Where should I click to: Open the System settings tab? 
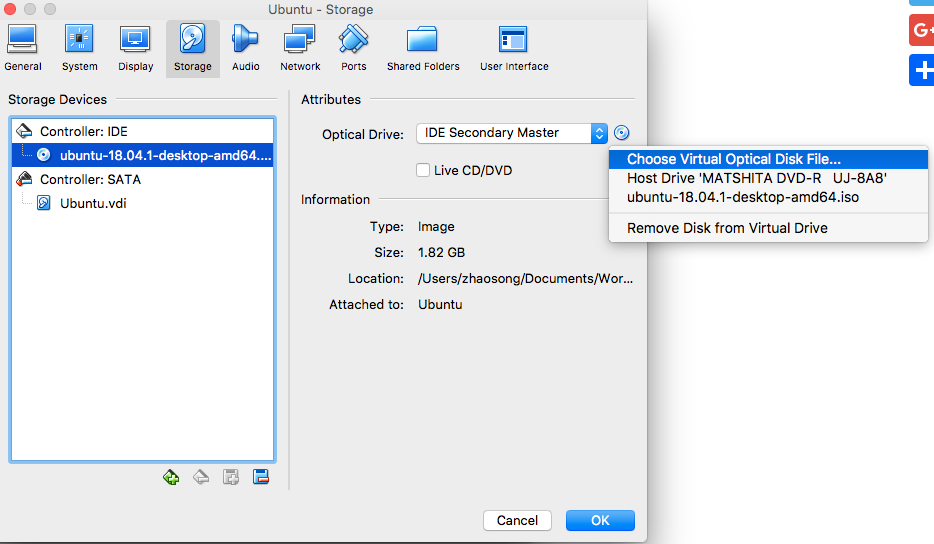(79, 48)
